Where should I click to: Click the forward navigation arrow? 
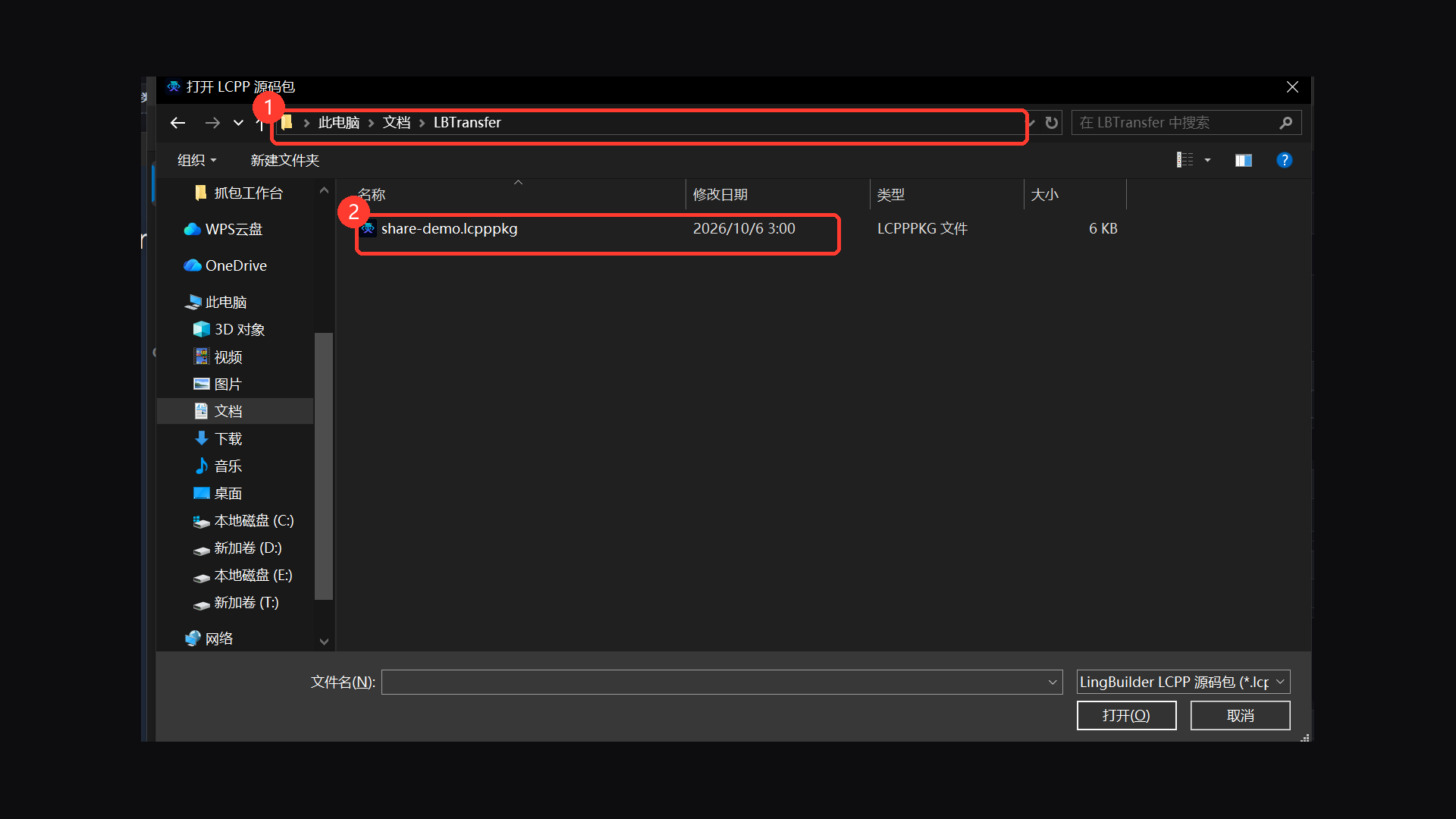pyautogui.click(x=212, y=123)
